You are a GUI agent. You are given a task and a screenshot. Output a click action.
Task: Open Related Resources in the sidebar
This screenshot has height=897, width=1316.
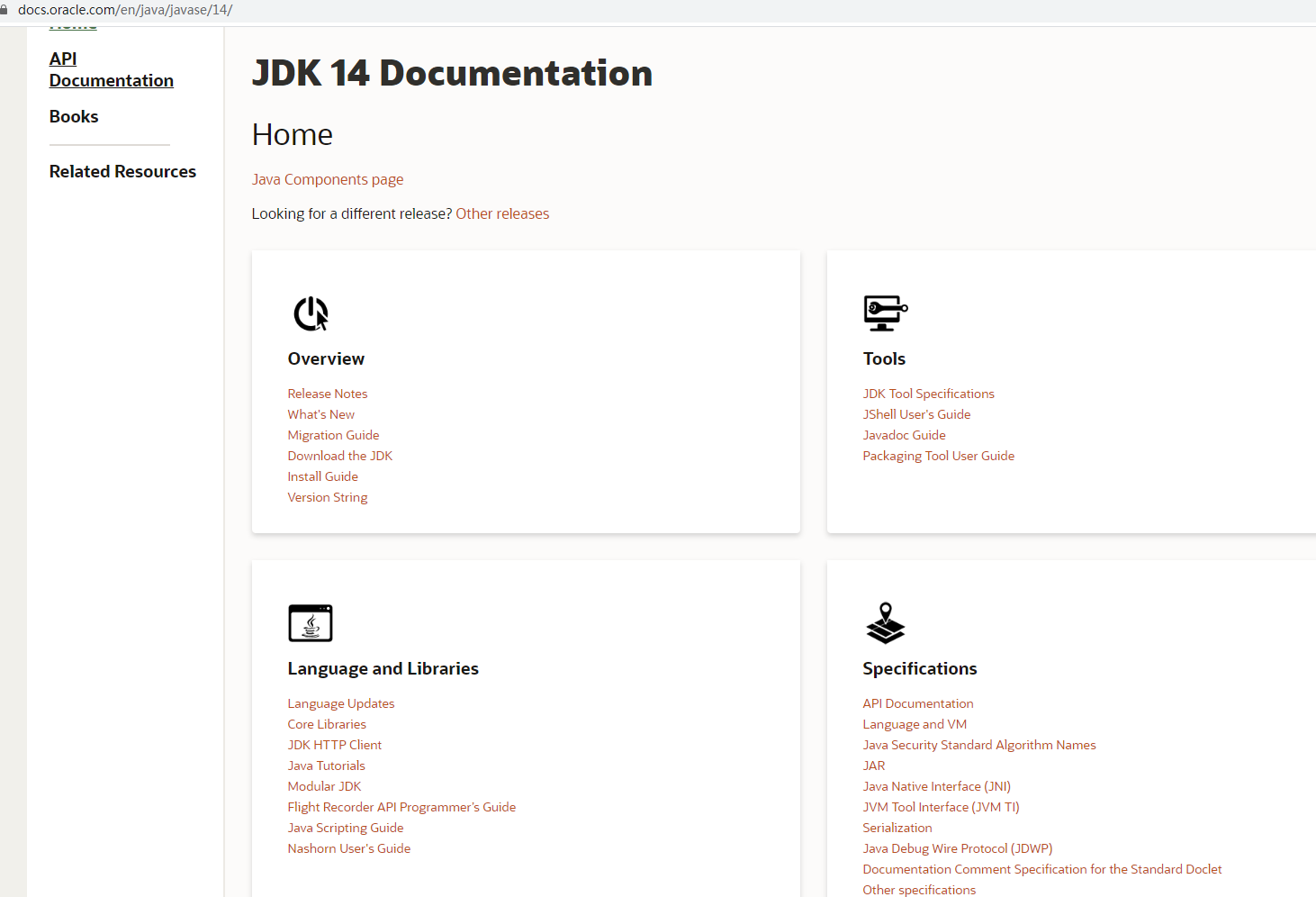click(122, 171)
